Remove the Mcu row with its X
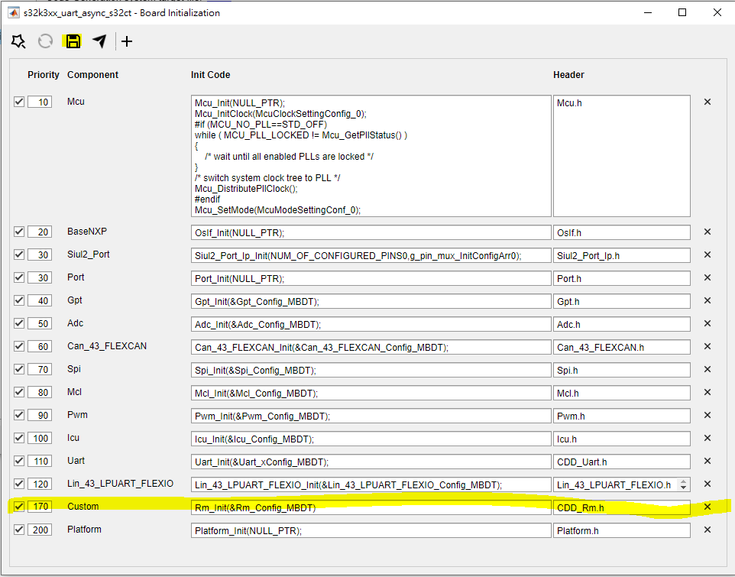The image size is (735, 577). (x=707, y=102)
